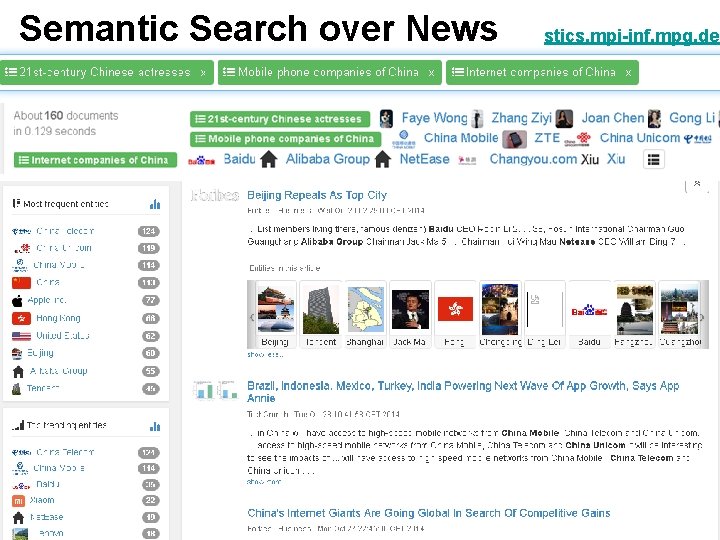The image size is (720, 540).
Task: Select China Unicom in Most frequent entities
Action: [63, 248]
